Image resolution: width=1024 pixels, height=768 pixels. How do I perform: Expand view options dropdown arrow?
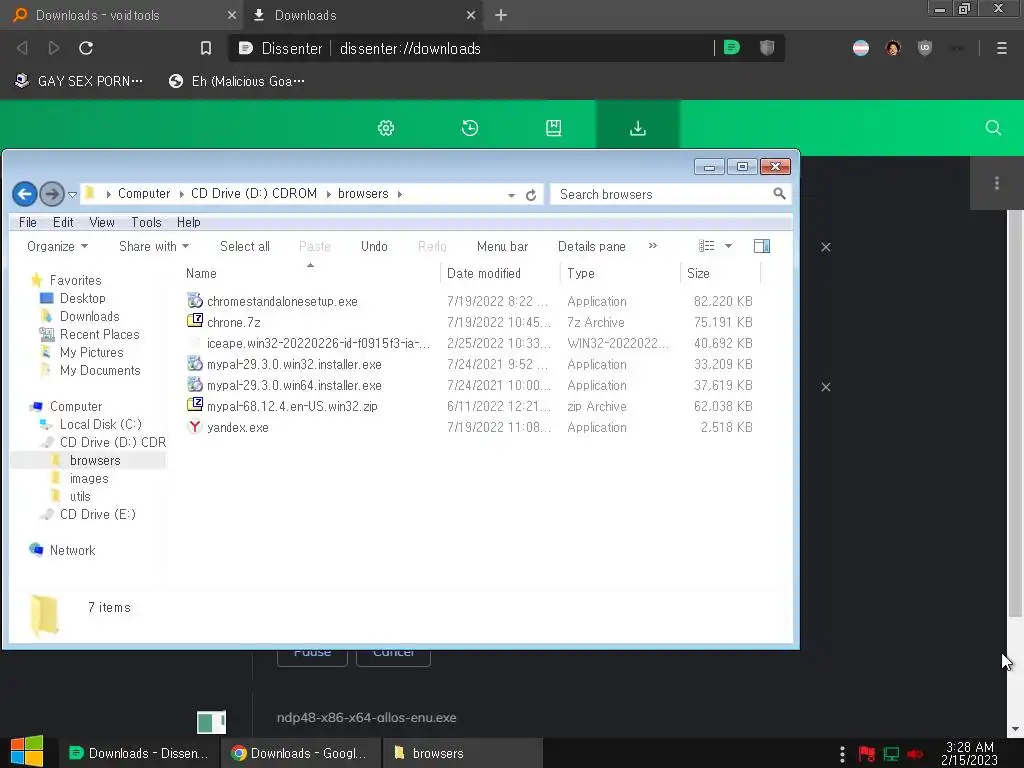coord(728,246)
